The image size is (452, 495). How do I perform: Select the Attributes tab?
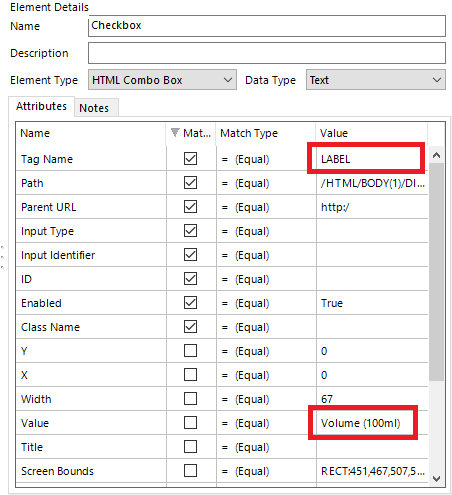pos(41,106)
